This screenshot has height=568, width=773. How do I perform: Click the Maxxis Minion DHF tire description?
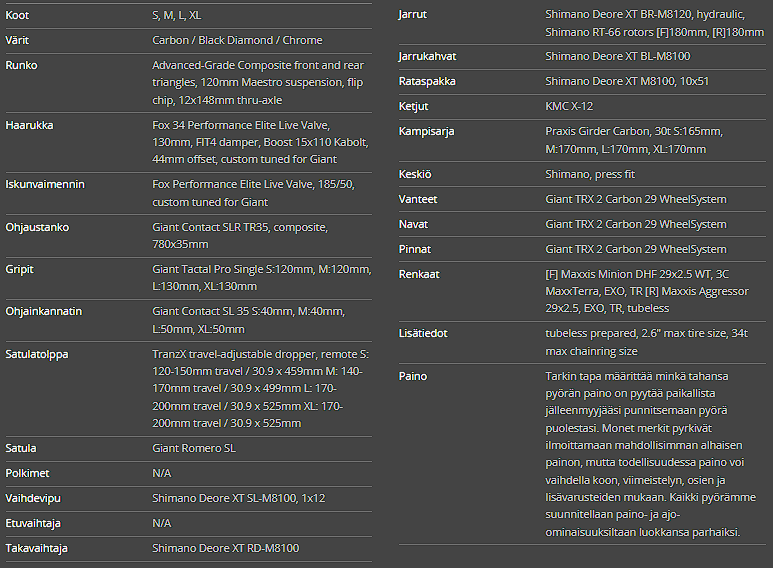(647, 291)
